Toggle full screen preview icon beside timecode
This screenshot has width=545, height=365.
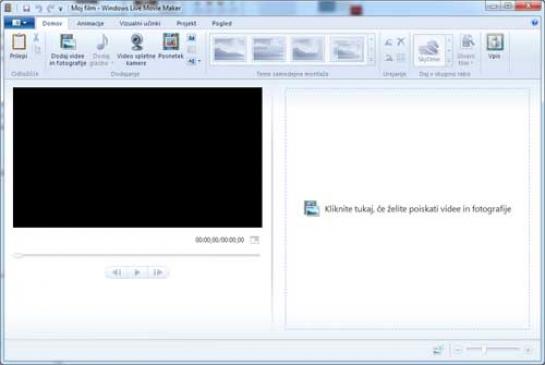point(254,240)
